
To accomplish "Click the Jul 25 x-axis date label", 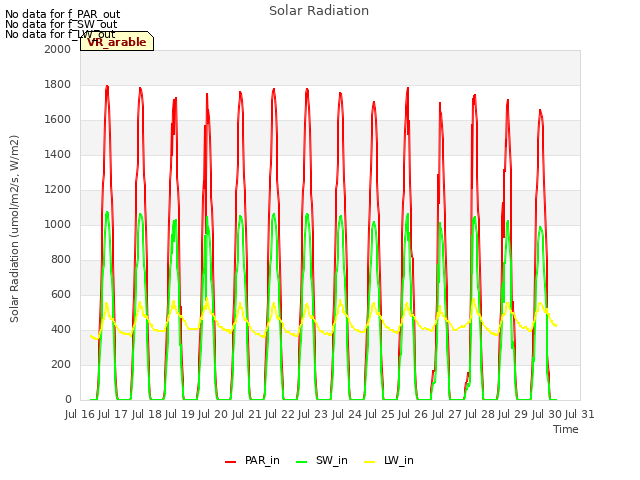I will point(380,414).
